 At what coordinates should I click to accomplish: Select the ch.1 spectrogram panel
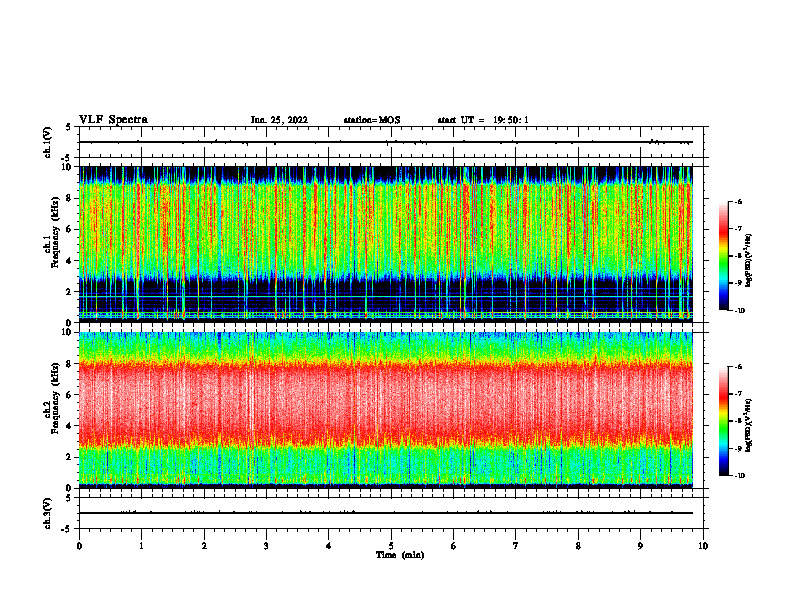(x=386, y=244)
